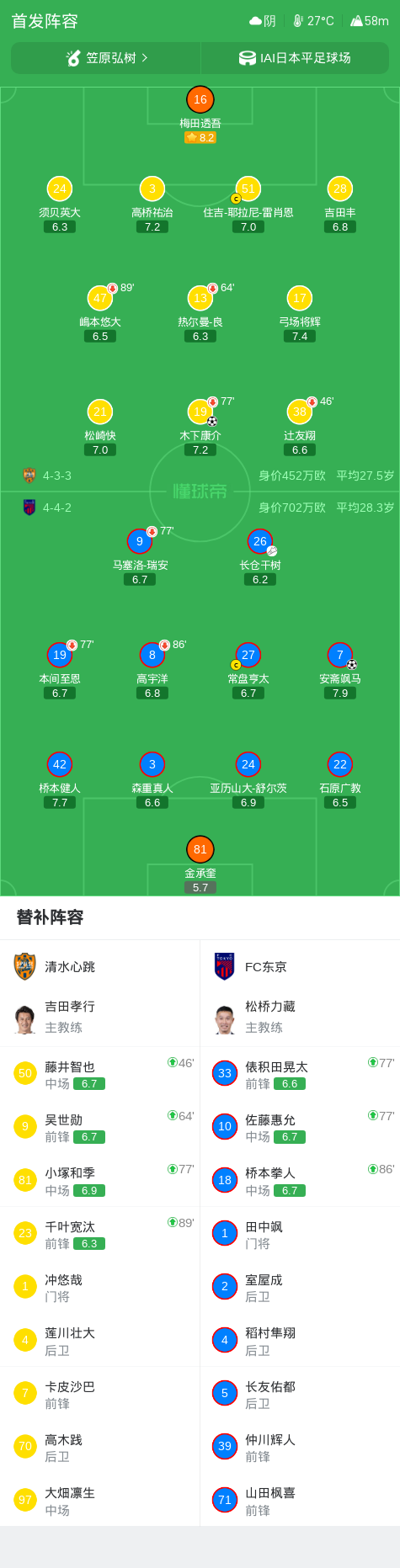Select goalkeeper 梅田透吾 number 16 icon
This screenshot has height=1568, width=400.
coord(200,99)
